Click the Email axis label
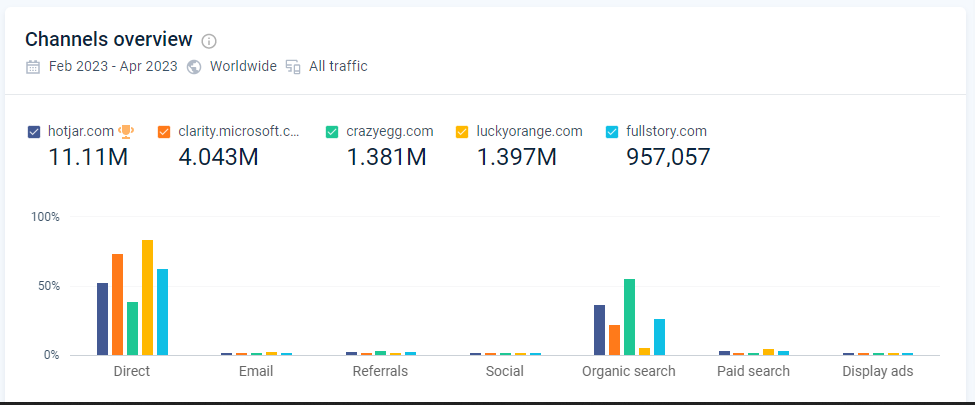The image size is (975, 405). click(256, 371)
